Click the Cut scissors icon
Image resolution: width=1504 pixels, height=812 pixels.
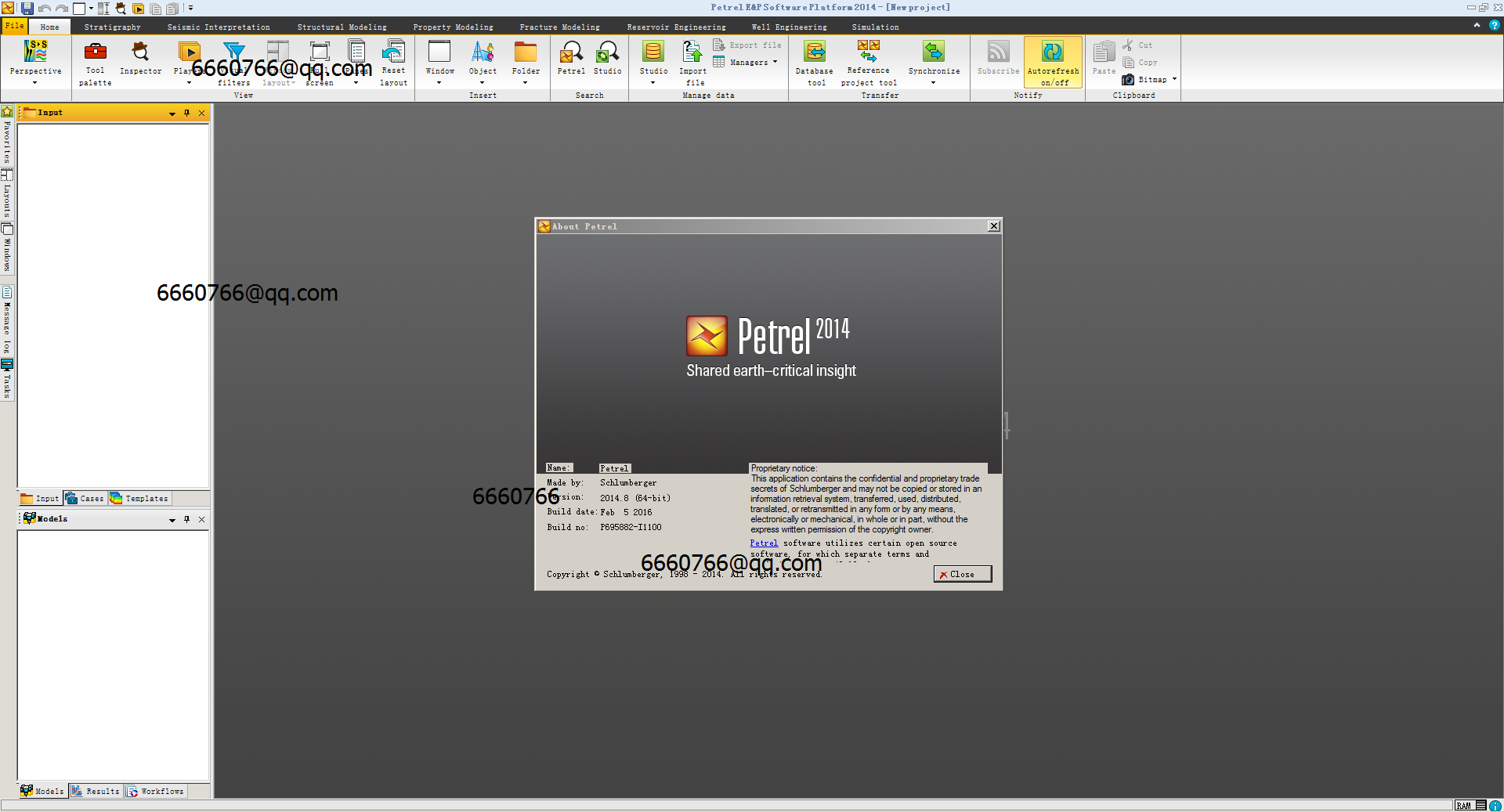(x=1127, y=45)
